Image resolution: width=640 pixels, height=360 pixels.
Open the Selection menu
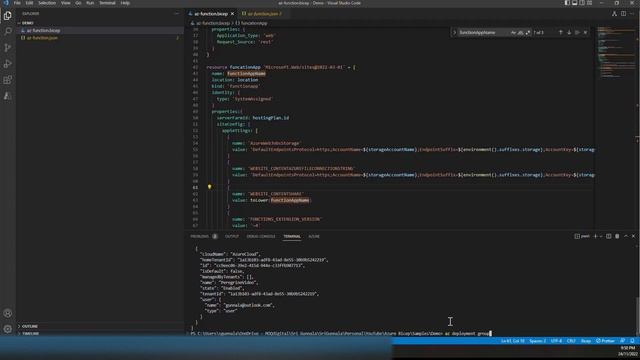[47, 3]
